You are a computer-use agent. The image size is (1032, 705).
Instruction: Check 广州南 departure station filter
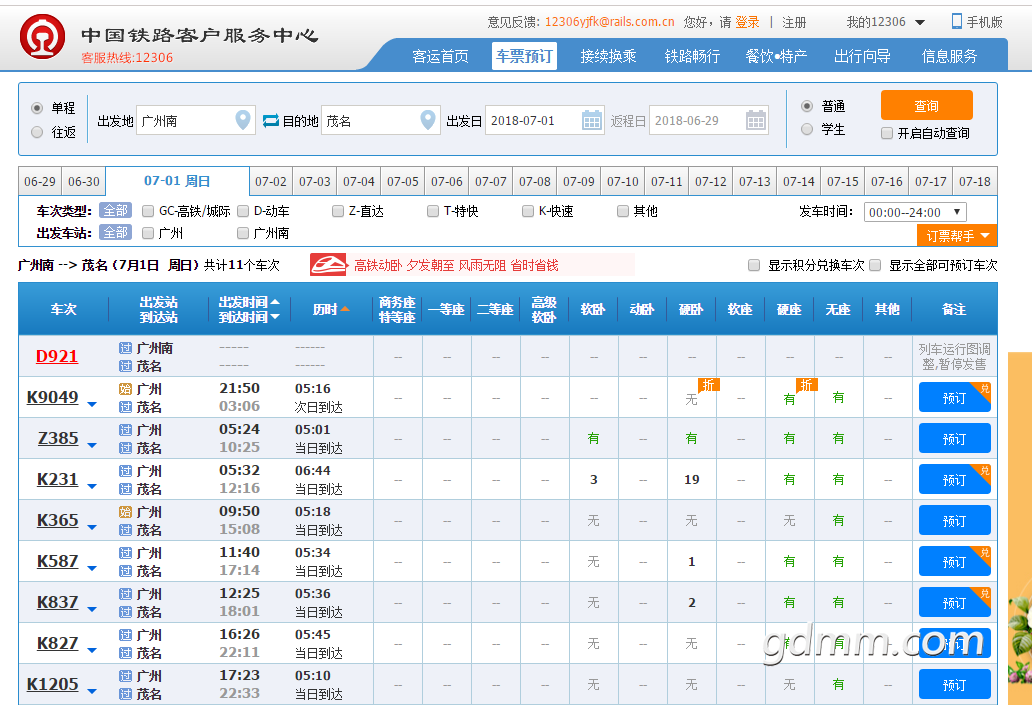tap(243, 233)
